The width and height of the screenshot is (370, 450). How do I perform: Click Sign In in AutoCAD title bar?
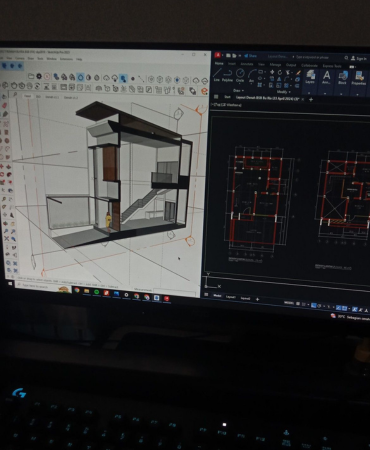[x=359, y=58]
